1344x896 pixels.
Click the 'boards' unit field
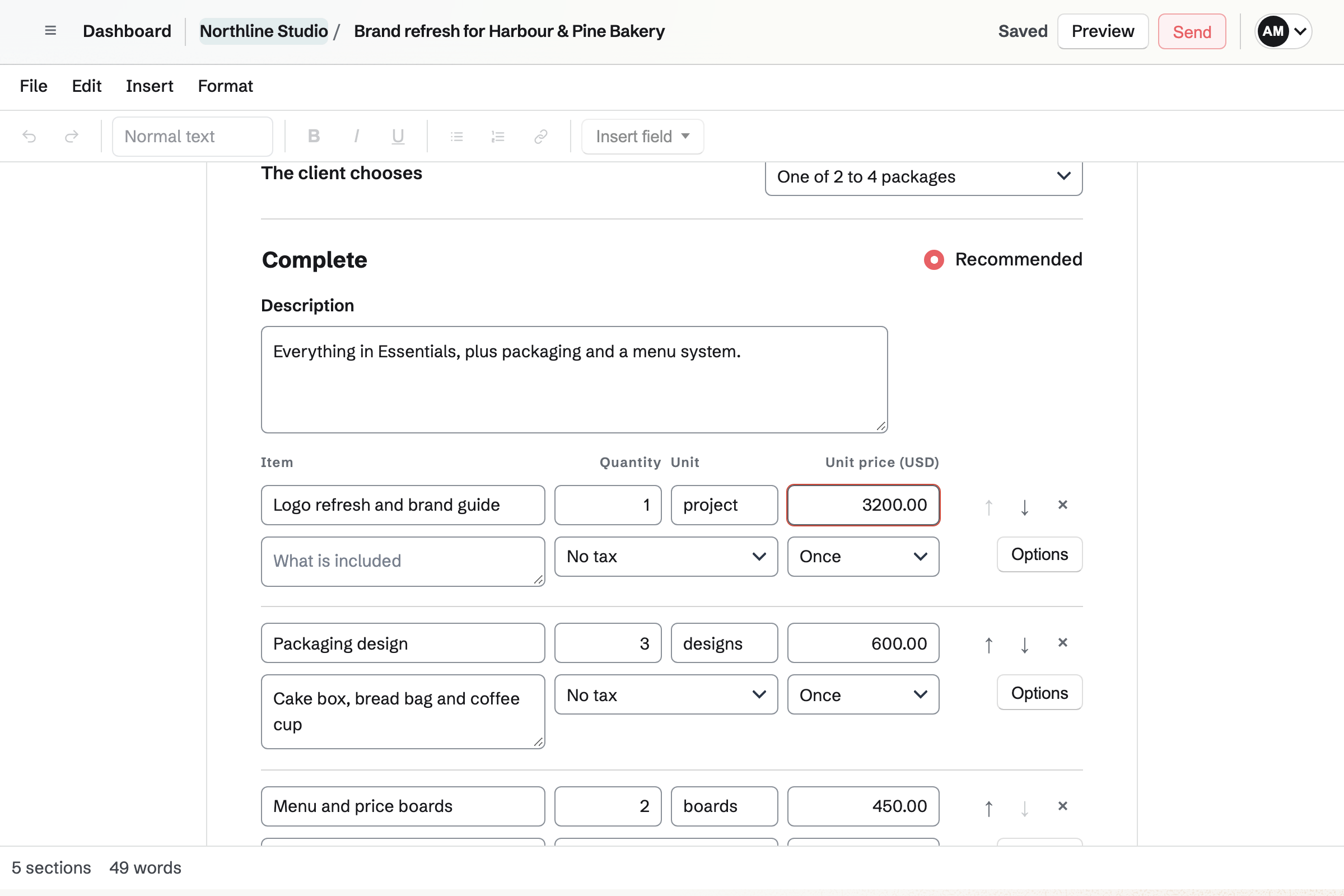[x=724, y=806]
